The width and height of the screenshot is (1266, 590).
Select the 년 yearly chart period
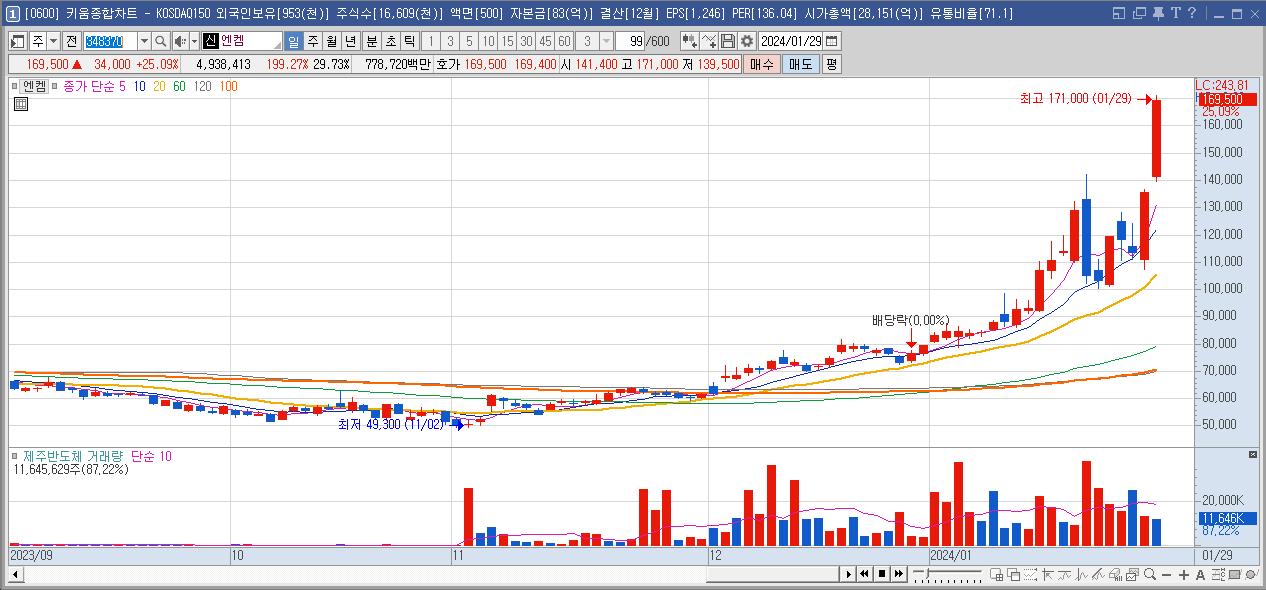pyautogui.click(x=350, y=41)
